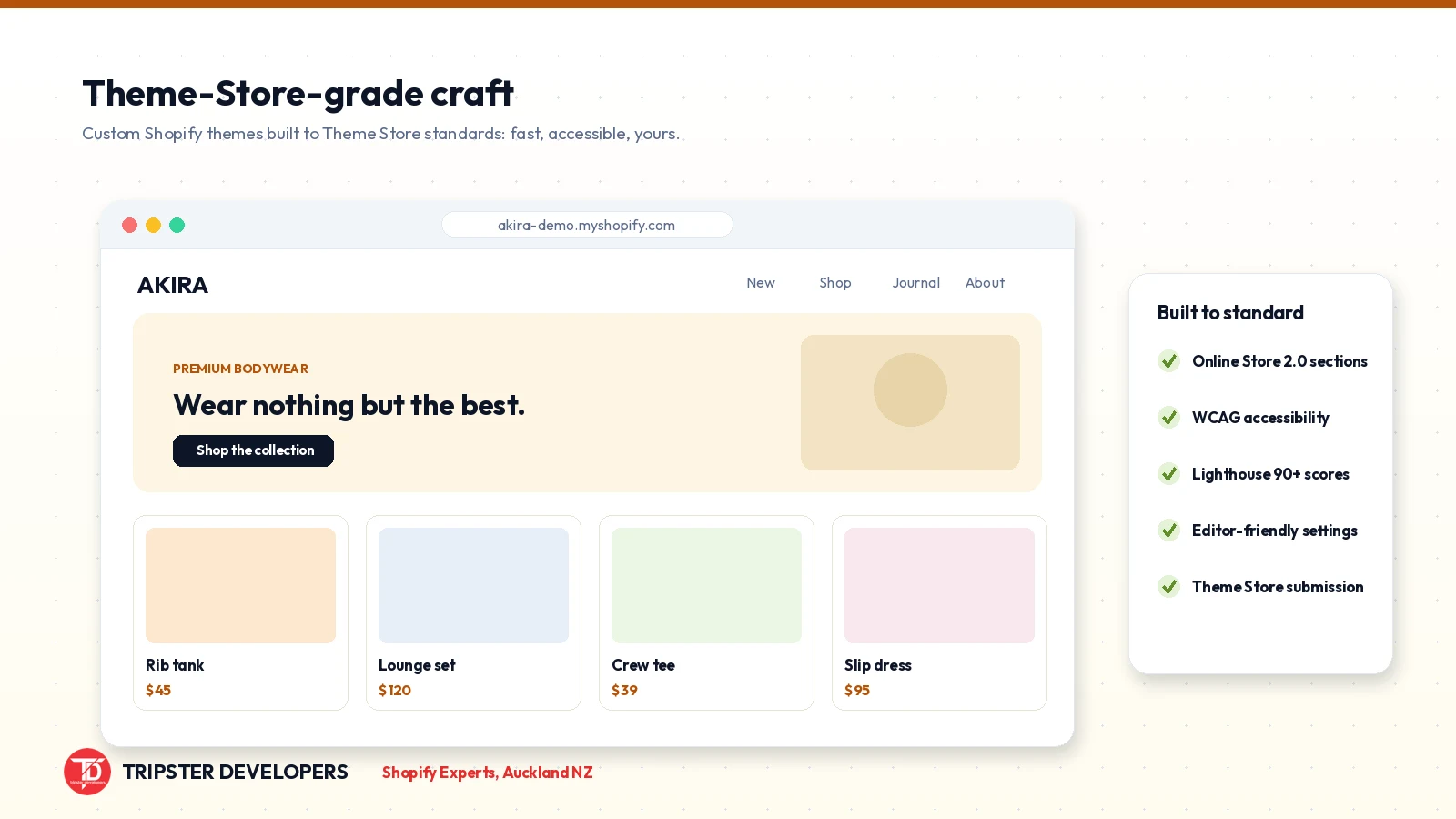
Task: Click the 'Lighthouse 90+ scores' text
Action: [x=1270, y=474]
